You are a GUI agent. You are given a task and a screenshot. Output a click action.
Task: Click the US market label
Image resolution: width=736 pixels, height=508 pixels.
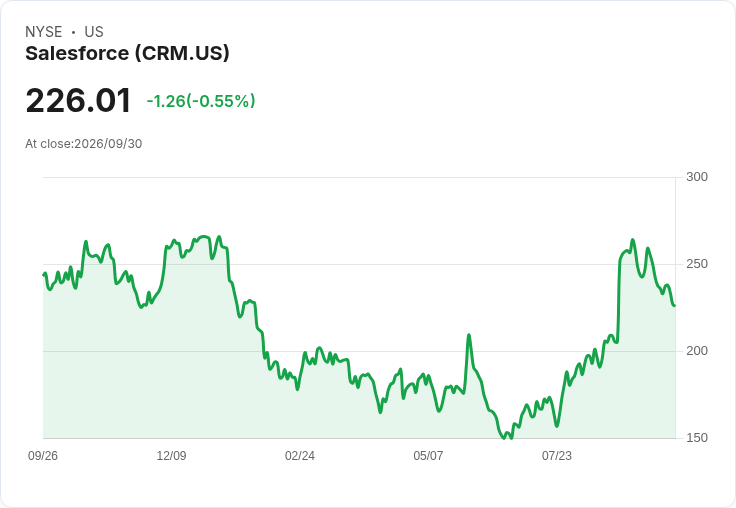point(94,32)
